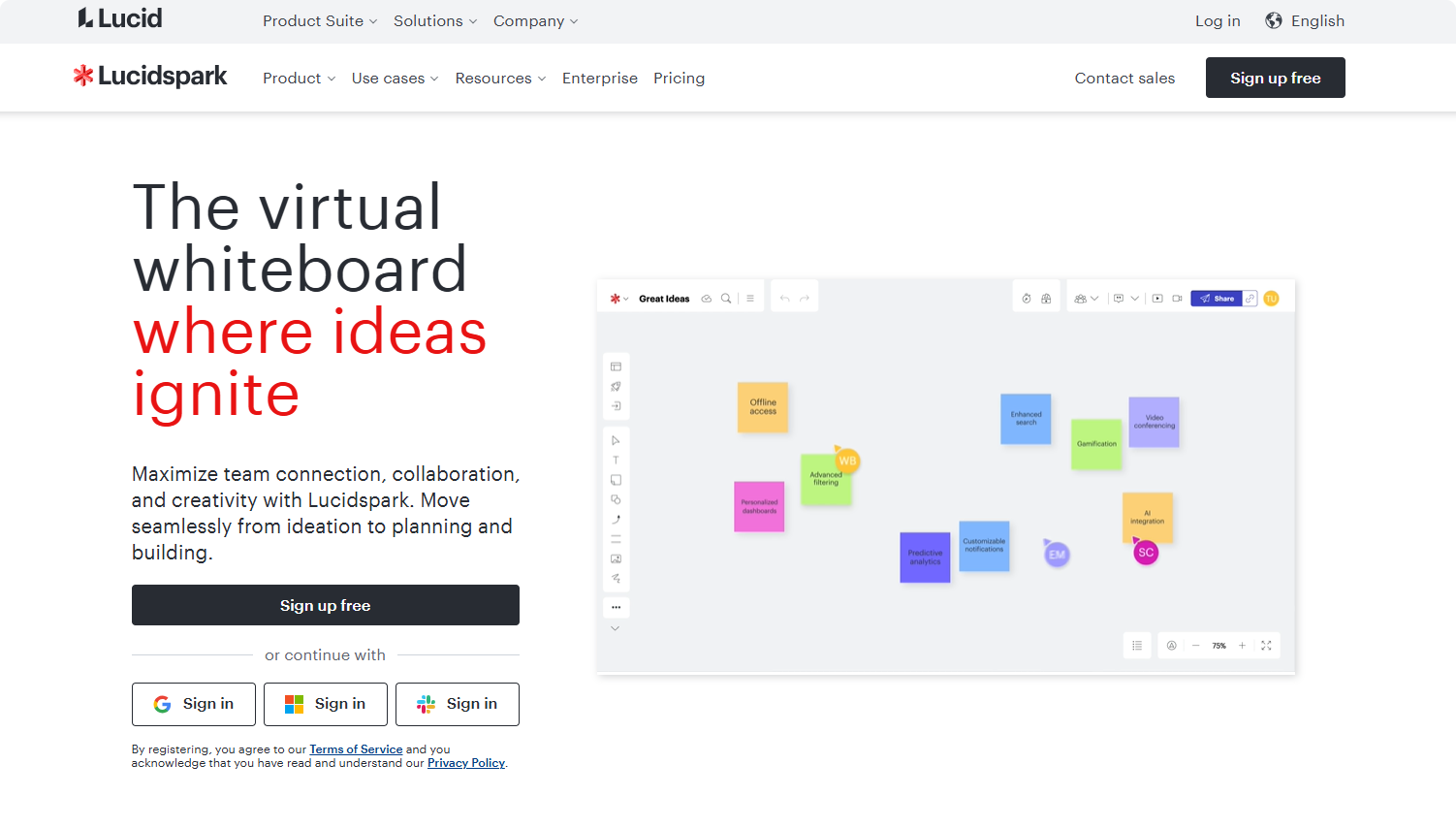The width and height of the screenshot is (1456, 828).
Task: Select the pointer select tool
Action: point(616,440)
